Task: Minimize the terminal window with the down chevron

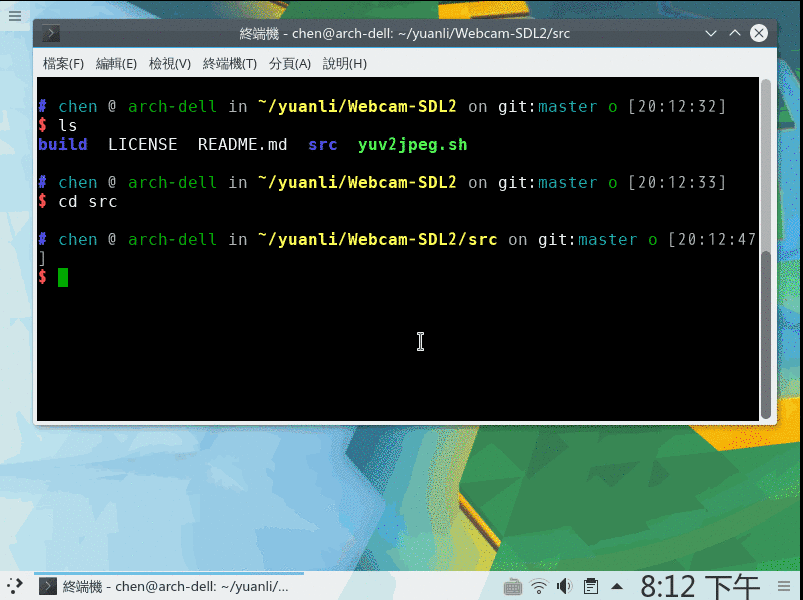Action: coord(711,33)
